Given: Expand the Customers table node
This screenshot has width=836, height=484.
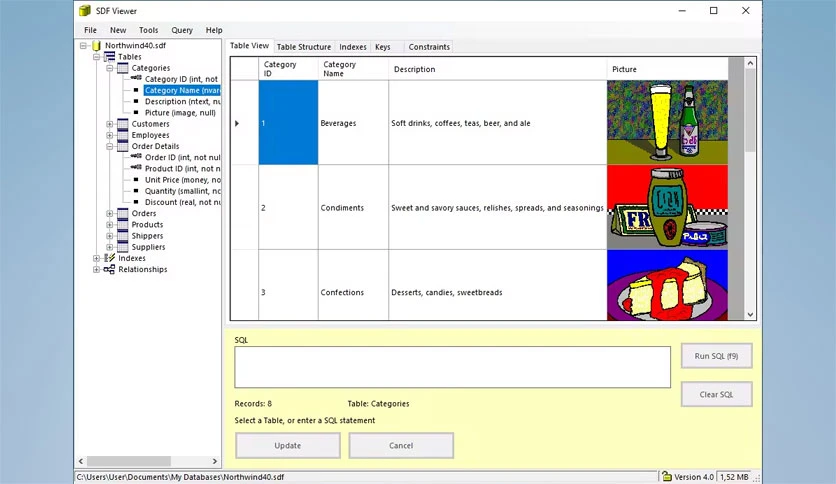Looking at the screenshot, I should click(109, 124).
